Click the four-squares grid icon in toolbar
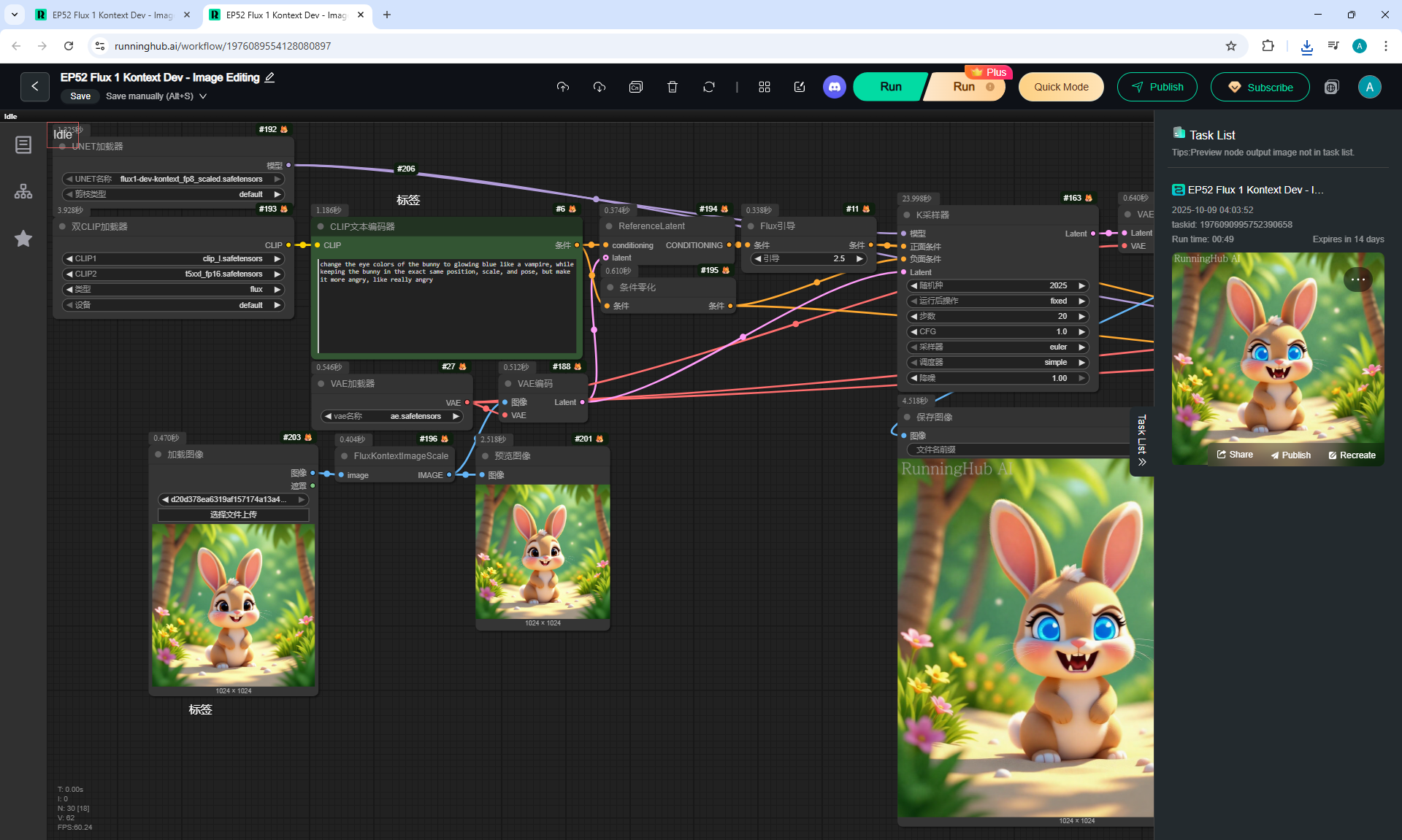The height and width of the screenshot is (840, 1402). coord(764,87)
